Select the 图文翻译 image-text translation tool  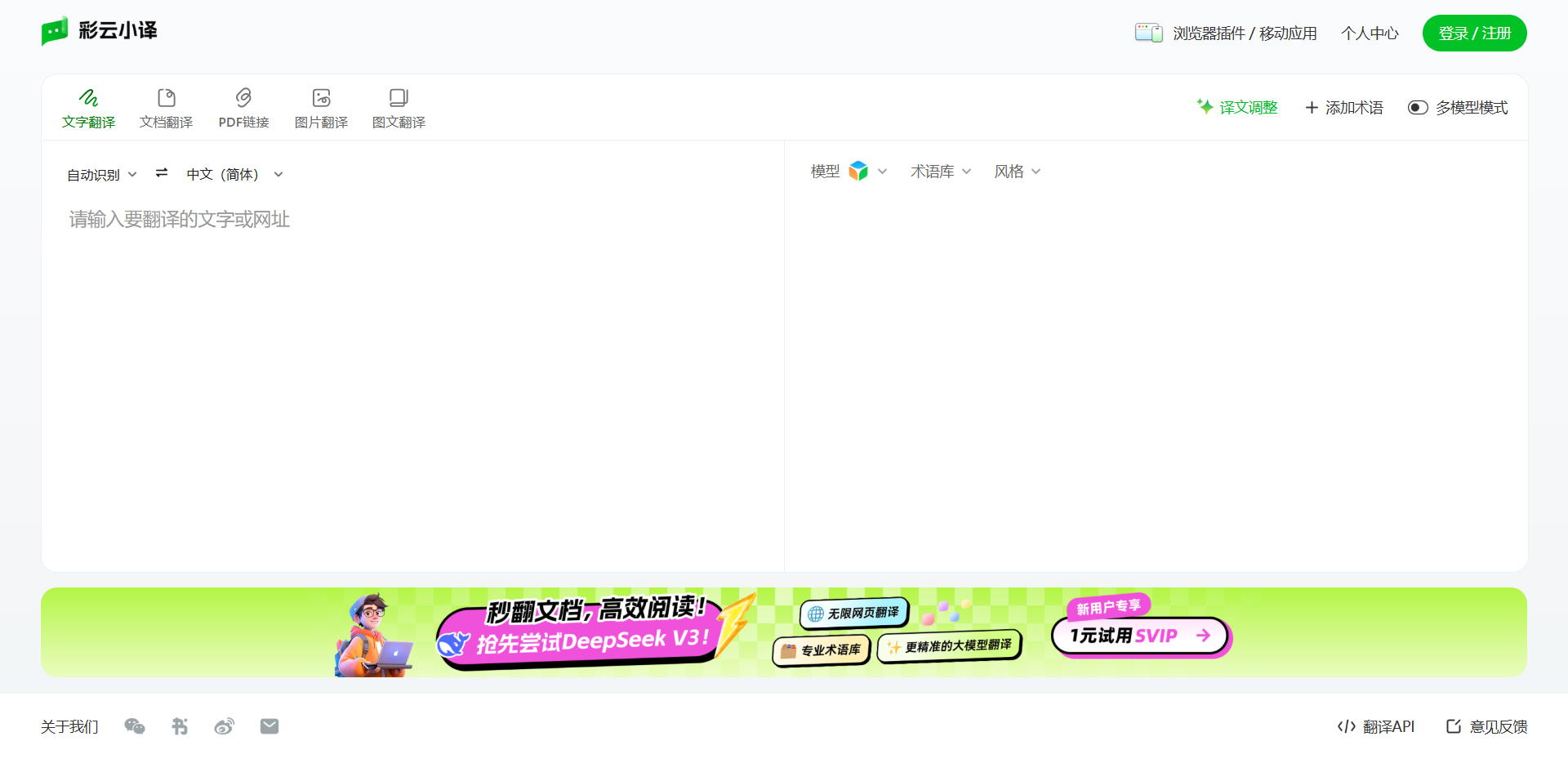point(398,107)
